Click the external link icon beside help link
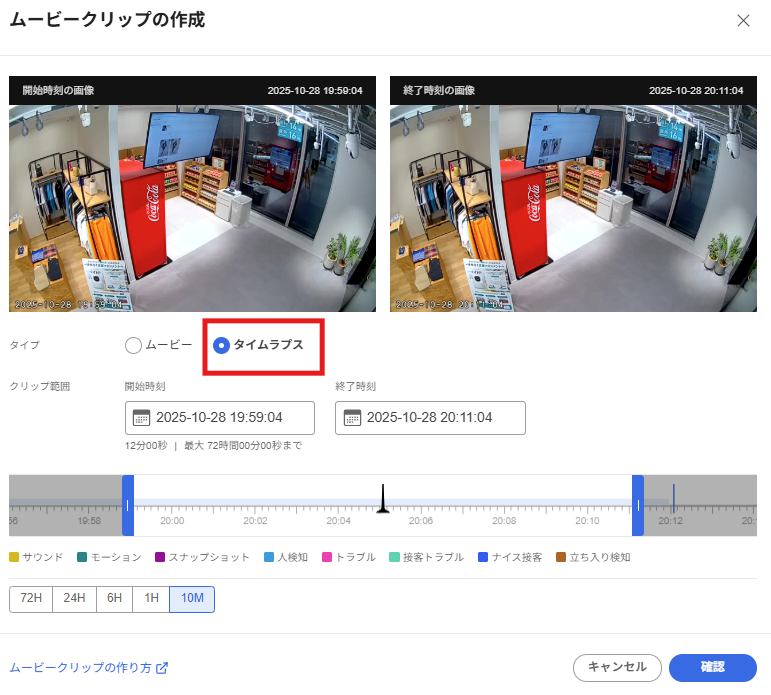The image size is (771, 695). pos(162,668)
